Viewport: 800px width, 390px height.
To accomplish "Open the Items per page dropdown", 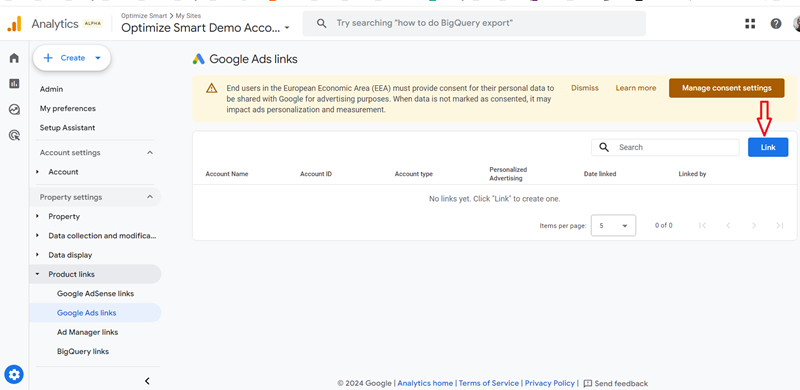I will click(x=613, y=225).
